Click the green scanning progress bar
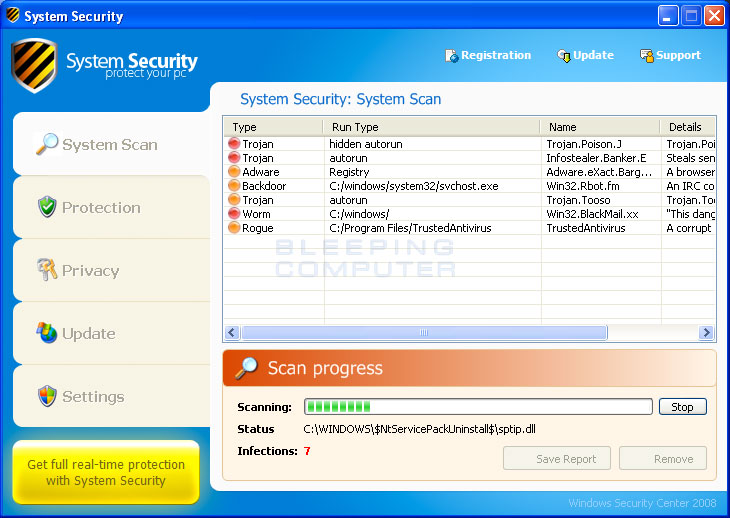Screen dimensions: 730x518 pos(478,407)
